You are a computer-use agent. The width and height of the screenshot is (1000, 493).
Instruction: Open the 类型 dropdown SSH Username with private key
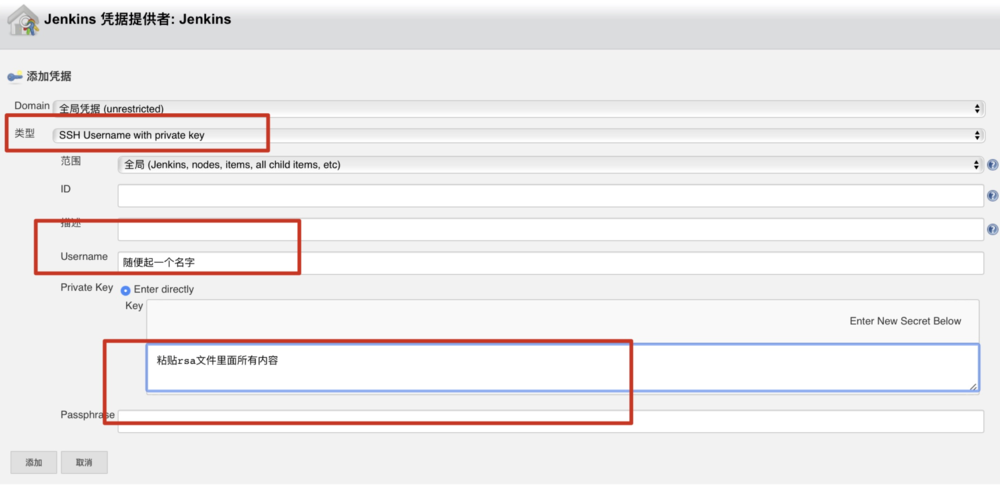point(519,135)
